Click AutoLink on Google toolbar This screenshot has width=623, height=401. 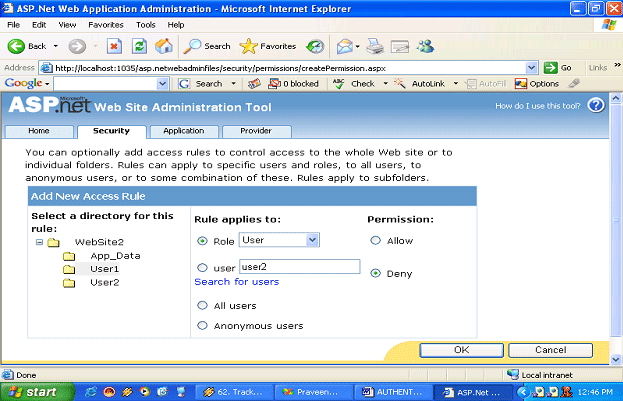[420, 84]
